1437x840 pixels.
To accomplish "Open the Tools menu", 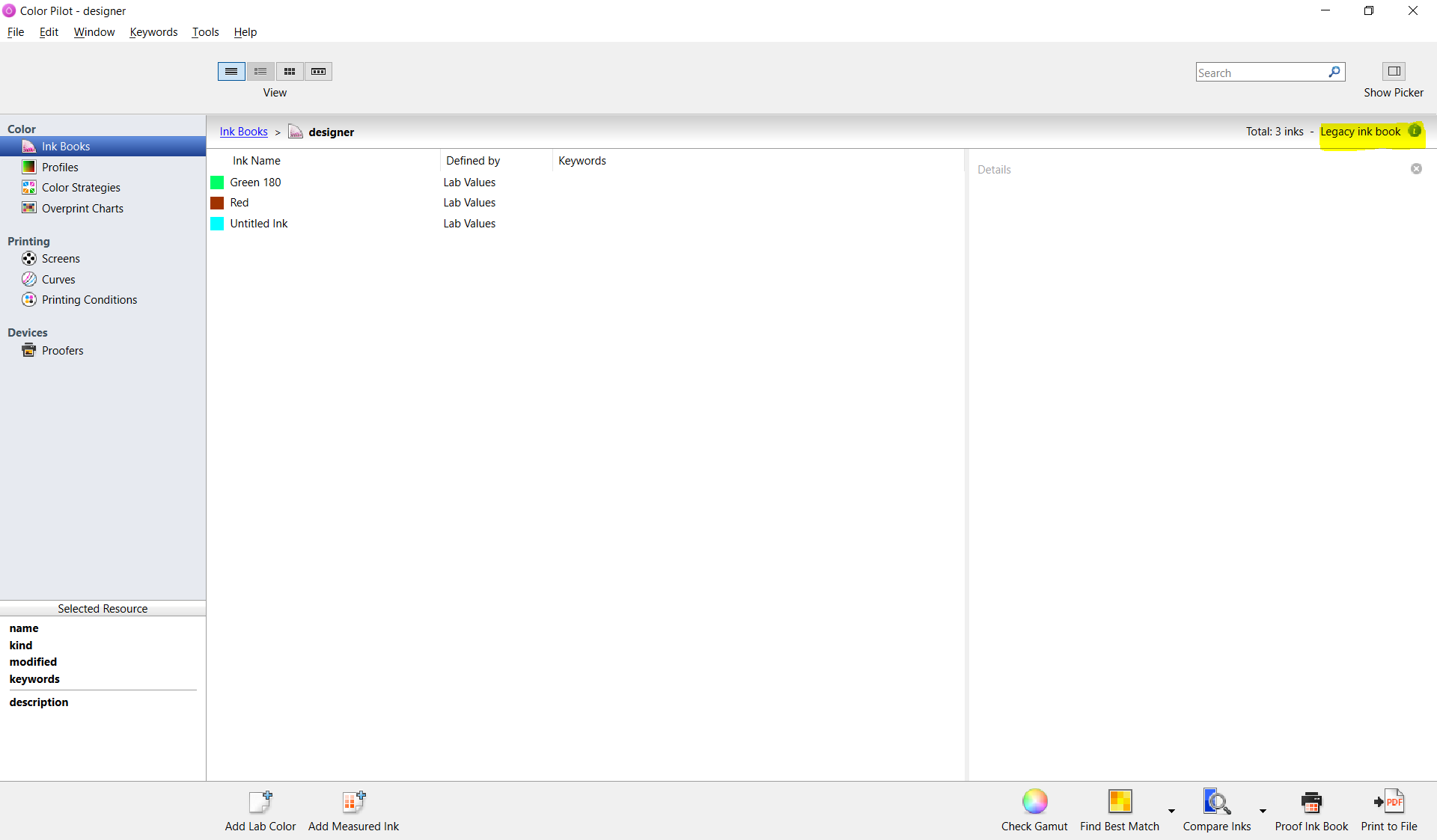I will click(x=205, y=32).
